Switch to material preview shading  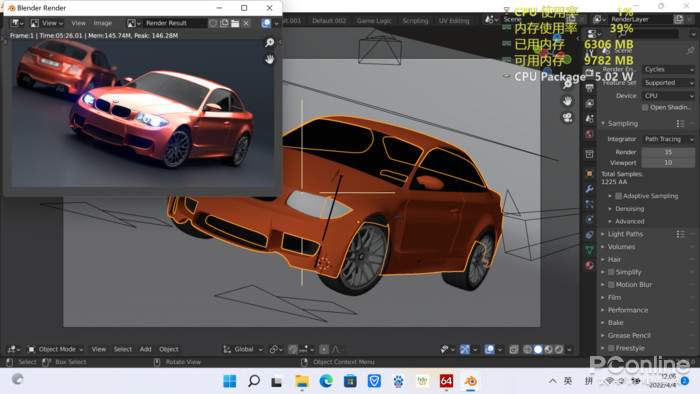click(x=549, y=349)
